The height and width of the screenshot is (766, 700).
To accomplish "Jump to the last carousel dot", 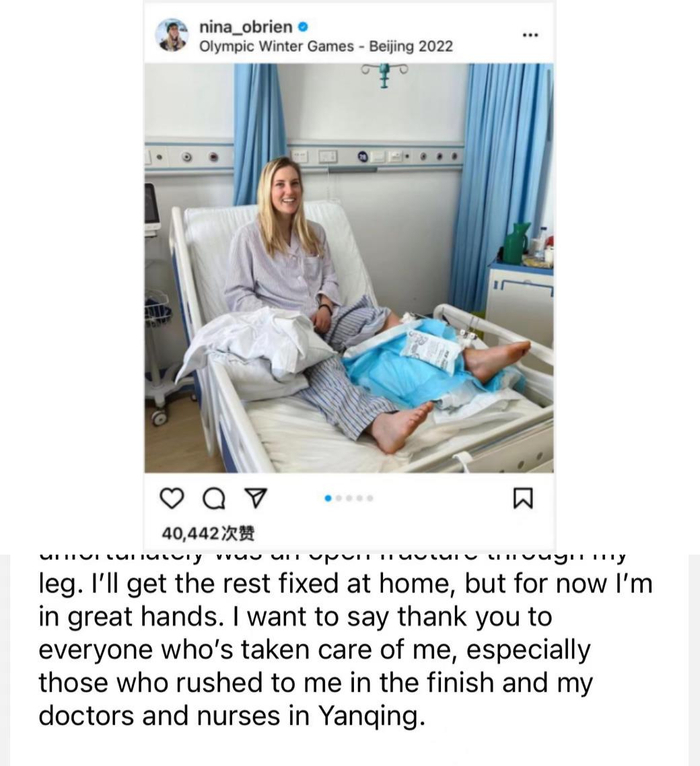I will click(x=370, y=498).
